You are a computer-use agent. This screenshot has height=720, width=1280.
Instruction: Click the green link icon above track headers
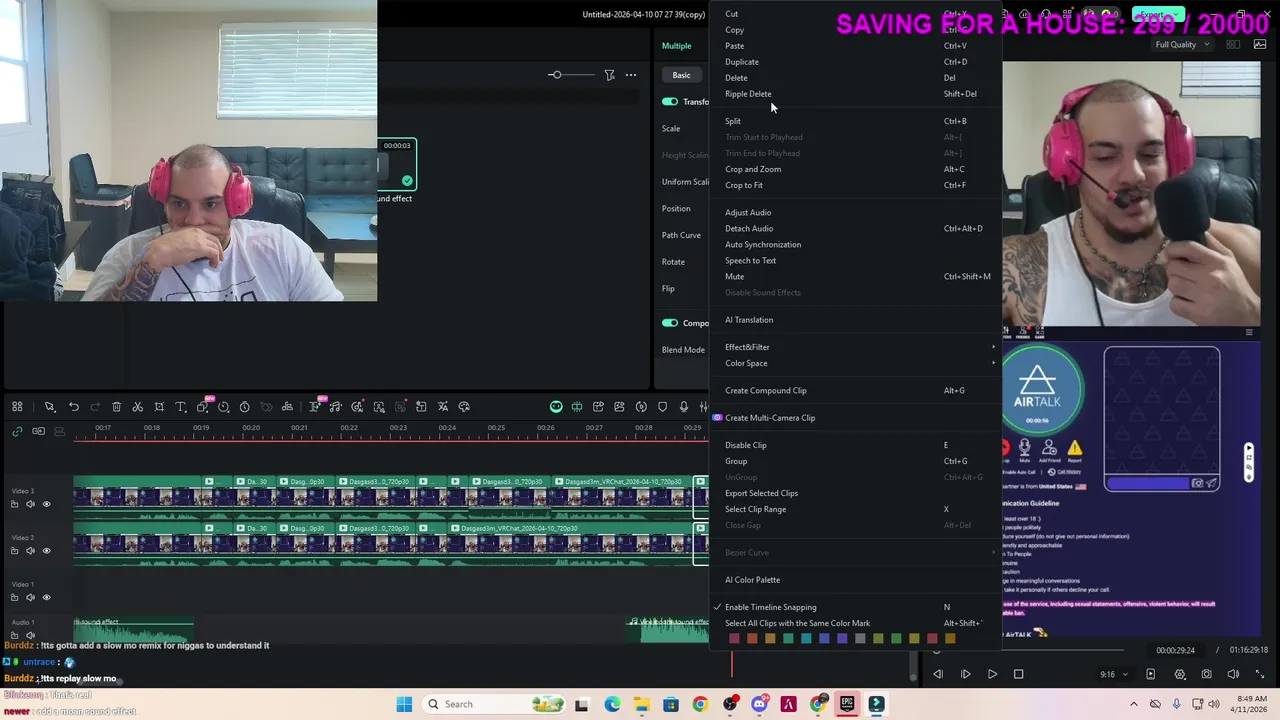pyautogui.click(x=17, y=431)
